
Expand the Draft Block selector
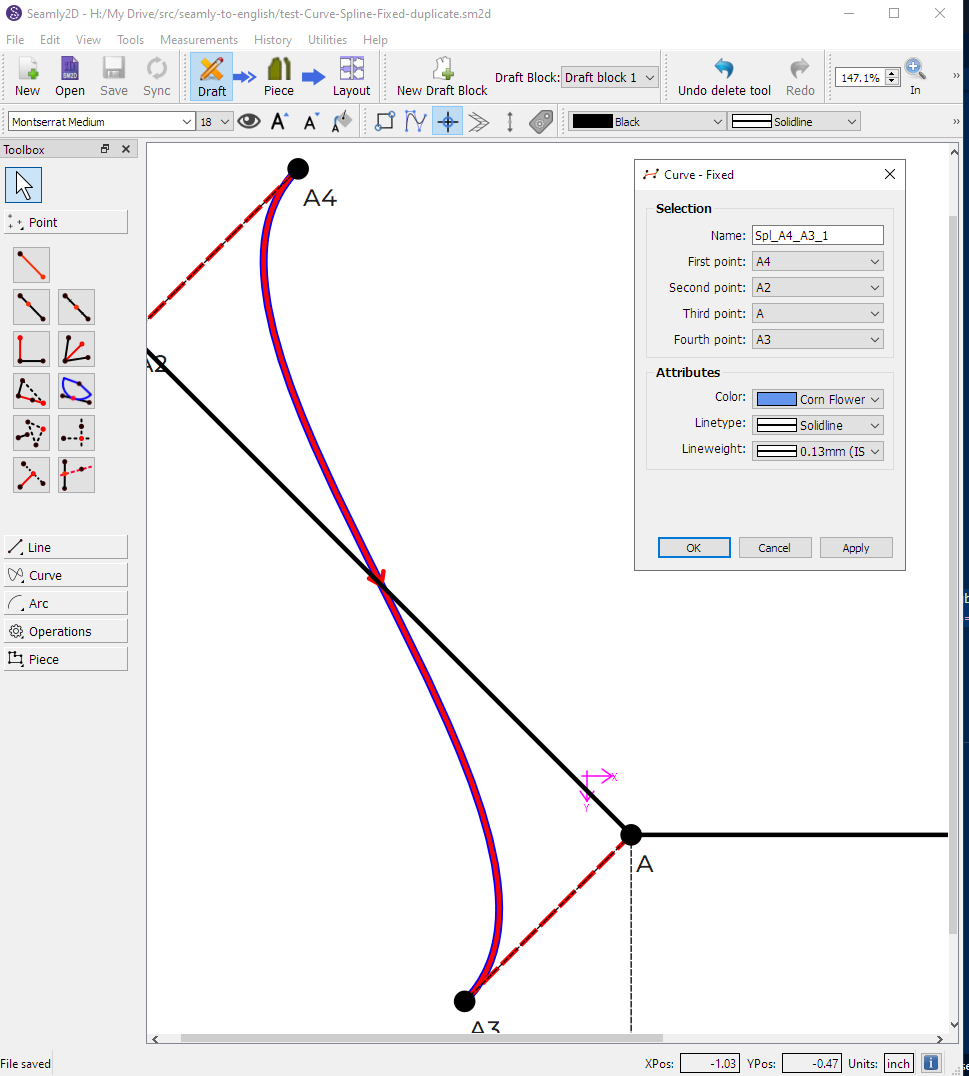coord(608,77)
